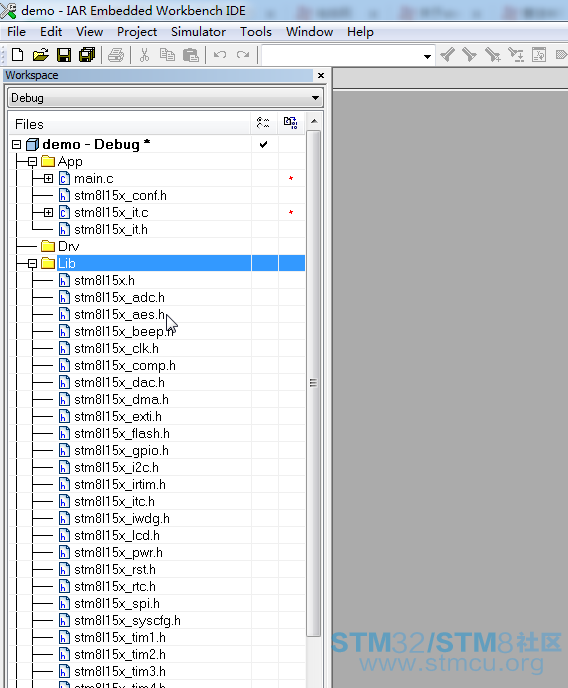Open the Debug configuration dropdown
Screen dimensions: 568x688
pyautogui.click(x=315, y=98)
